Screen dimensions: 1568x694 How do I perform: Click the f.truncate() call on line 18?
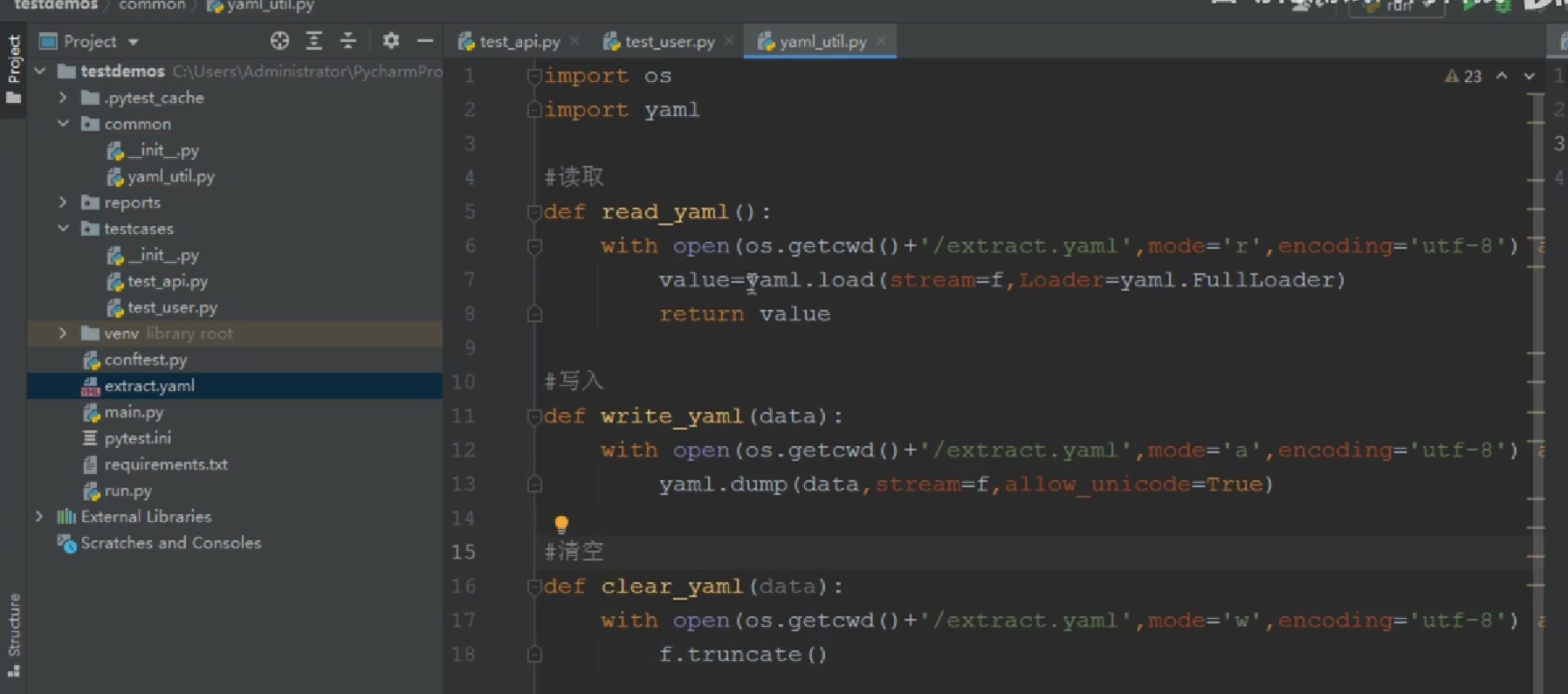(x=743, y=655)
